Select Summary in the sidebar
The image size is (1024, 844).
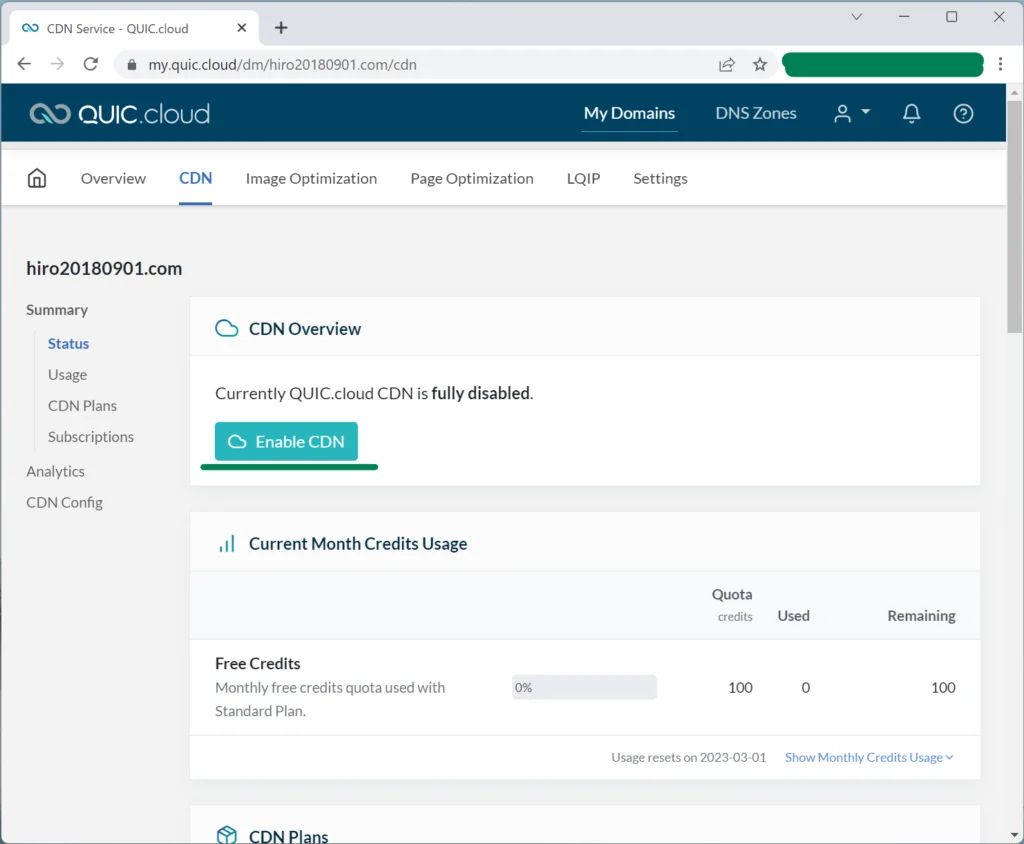point(57,310)
